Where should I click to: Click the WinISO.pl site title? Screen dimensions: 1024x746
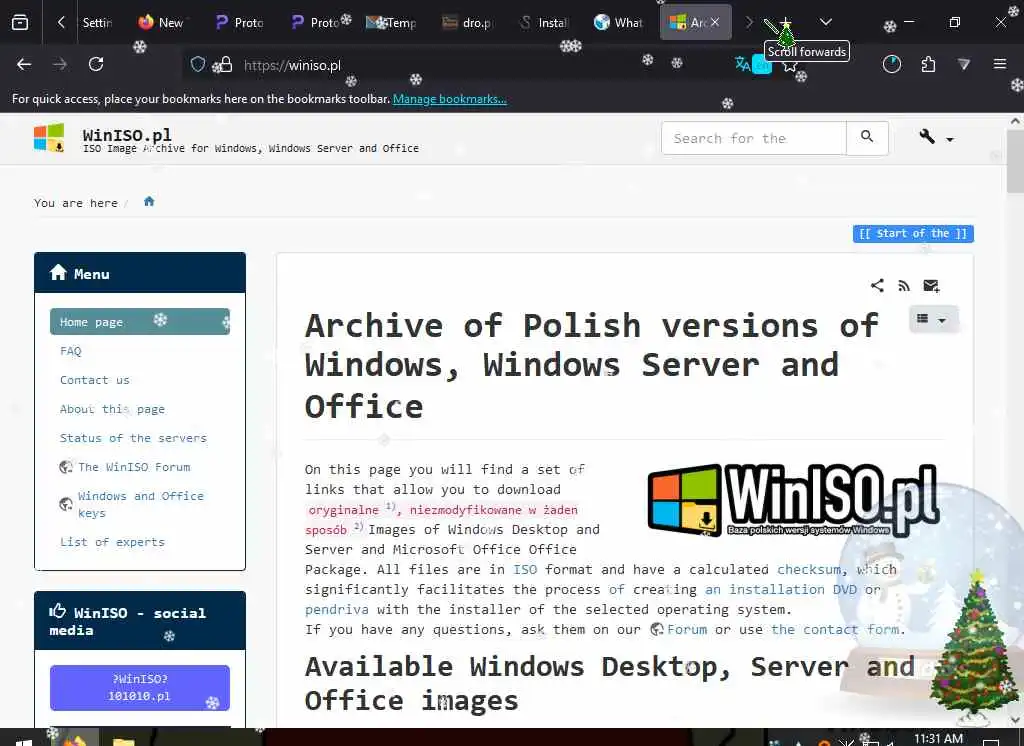pos(127,134)
